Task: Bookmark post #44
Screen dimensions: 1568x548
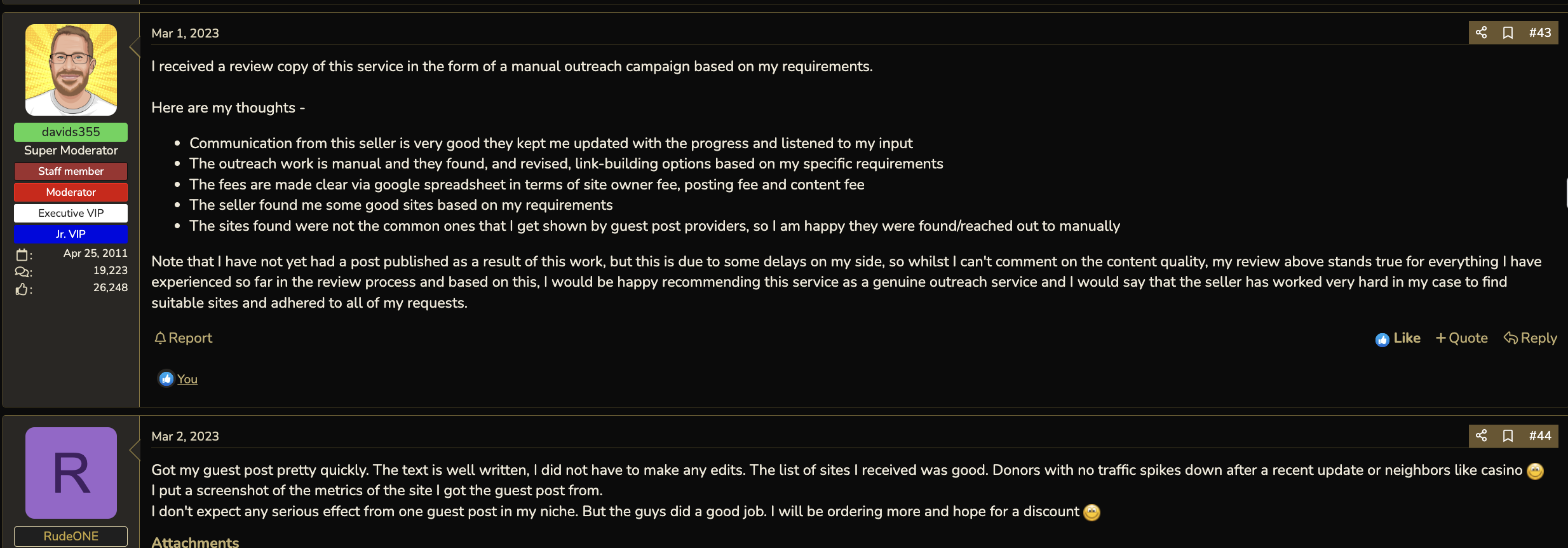Action: click(1508, 435)
